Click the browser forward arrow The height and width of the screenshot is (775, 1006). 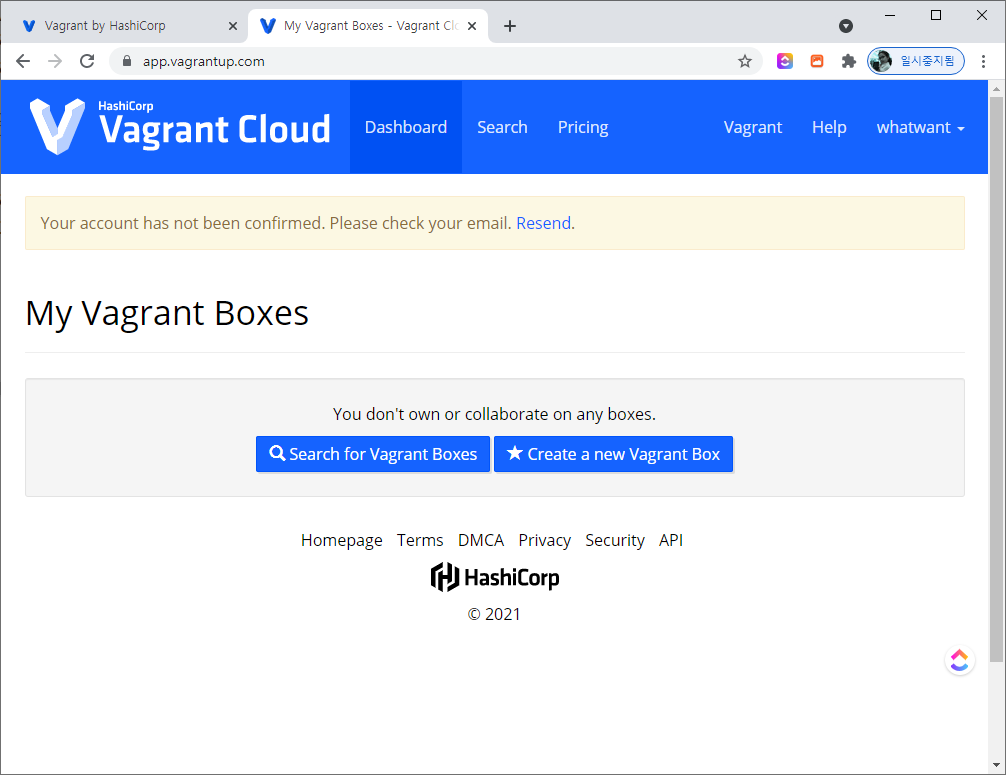point(55,62)
